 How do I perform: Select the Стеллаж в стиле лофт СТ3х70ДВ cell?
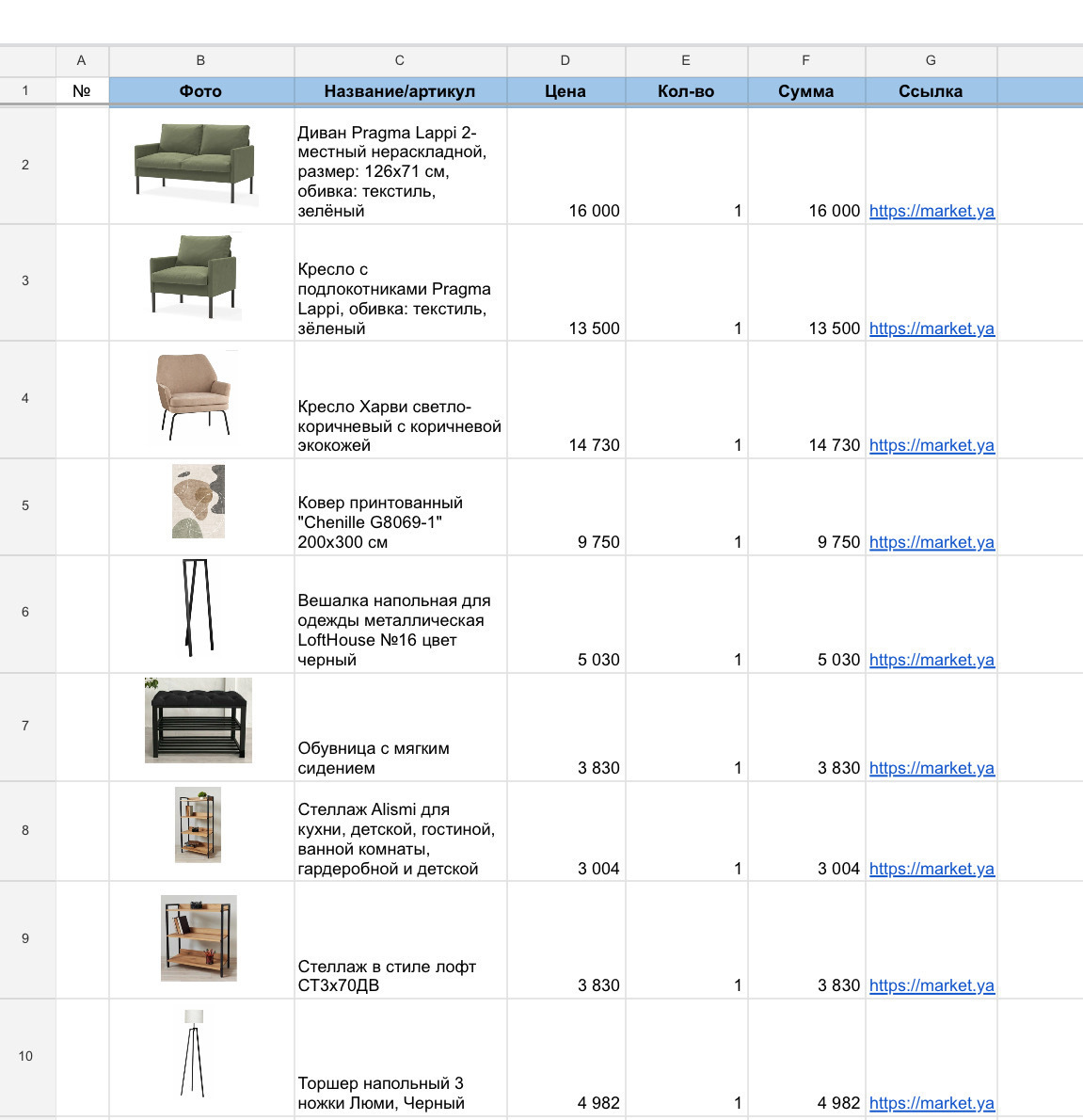pyautogui.click(x=401, y=939)
